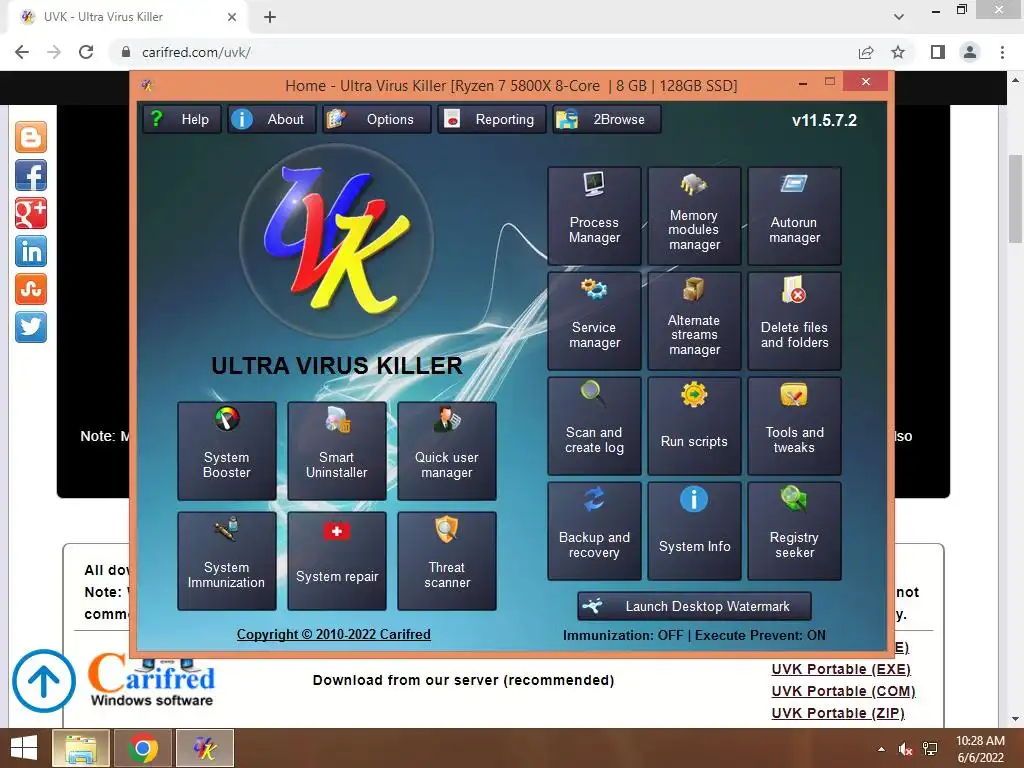Open Quick user manager
Screen dimensions: 1024x768
447,451
